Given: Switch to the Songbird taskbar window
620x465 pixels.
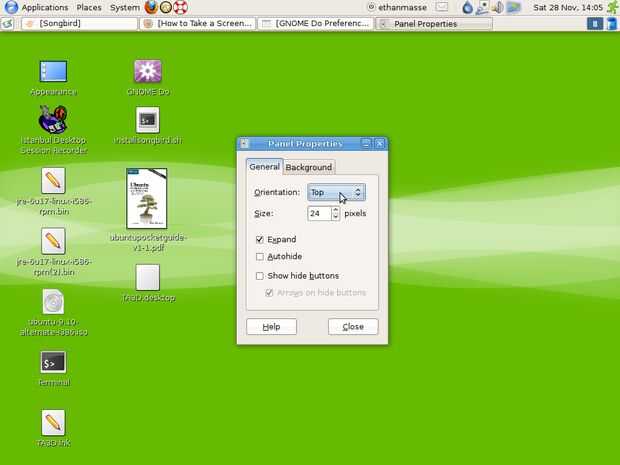Looking at the screenshot, I should [79, 24].
